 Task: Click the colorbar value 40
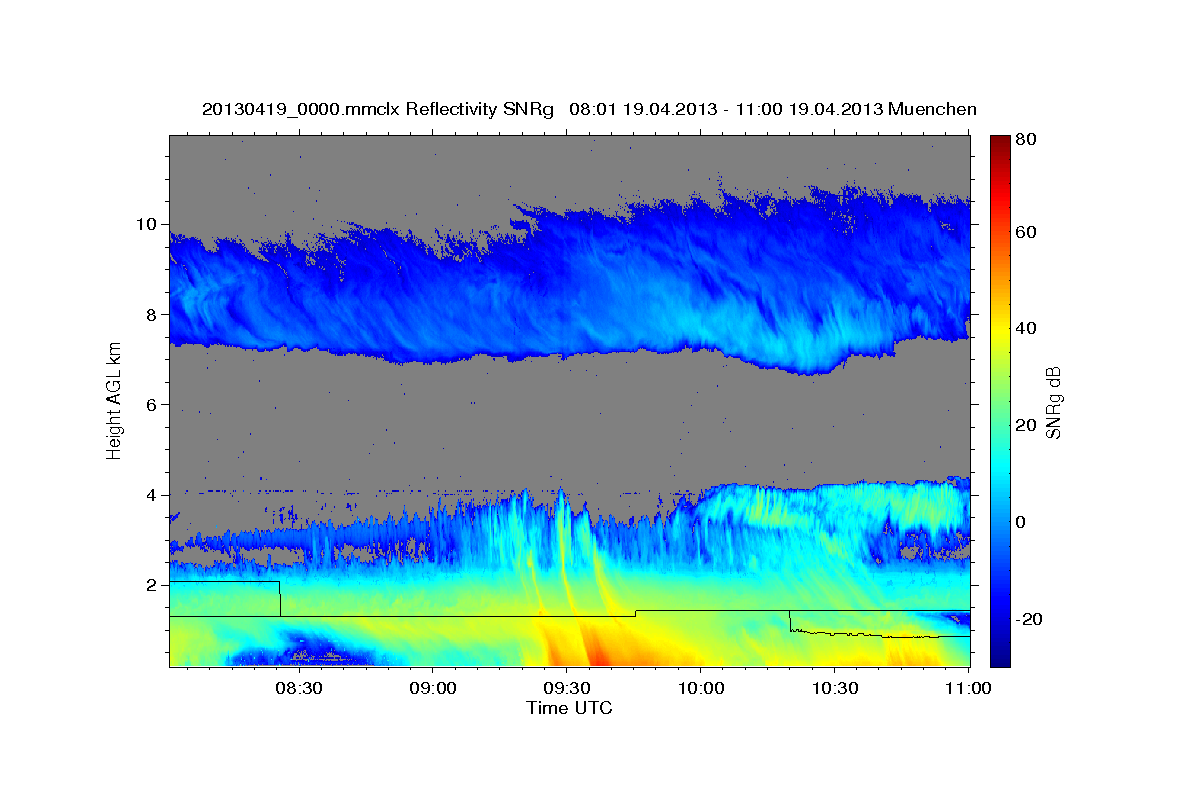[x=1026, y=328]
